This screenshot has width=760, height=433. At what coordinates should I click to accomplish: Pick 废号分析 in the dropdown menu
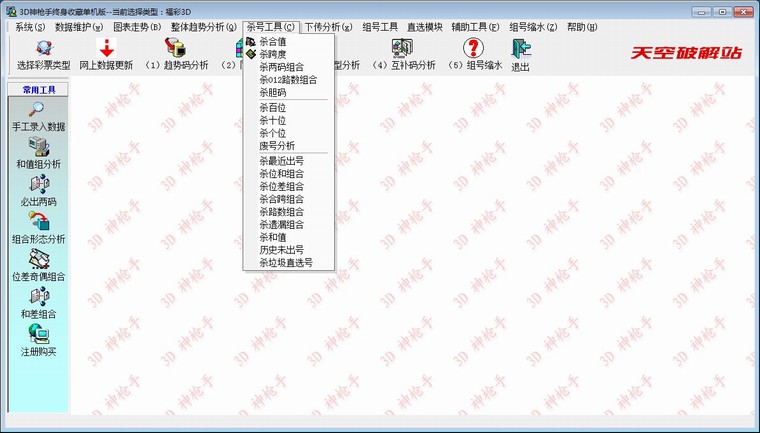pyautogui.click(x=277, y=144)
